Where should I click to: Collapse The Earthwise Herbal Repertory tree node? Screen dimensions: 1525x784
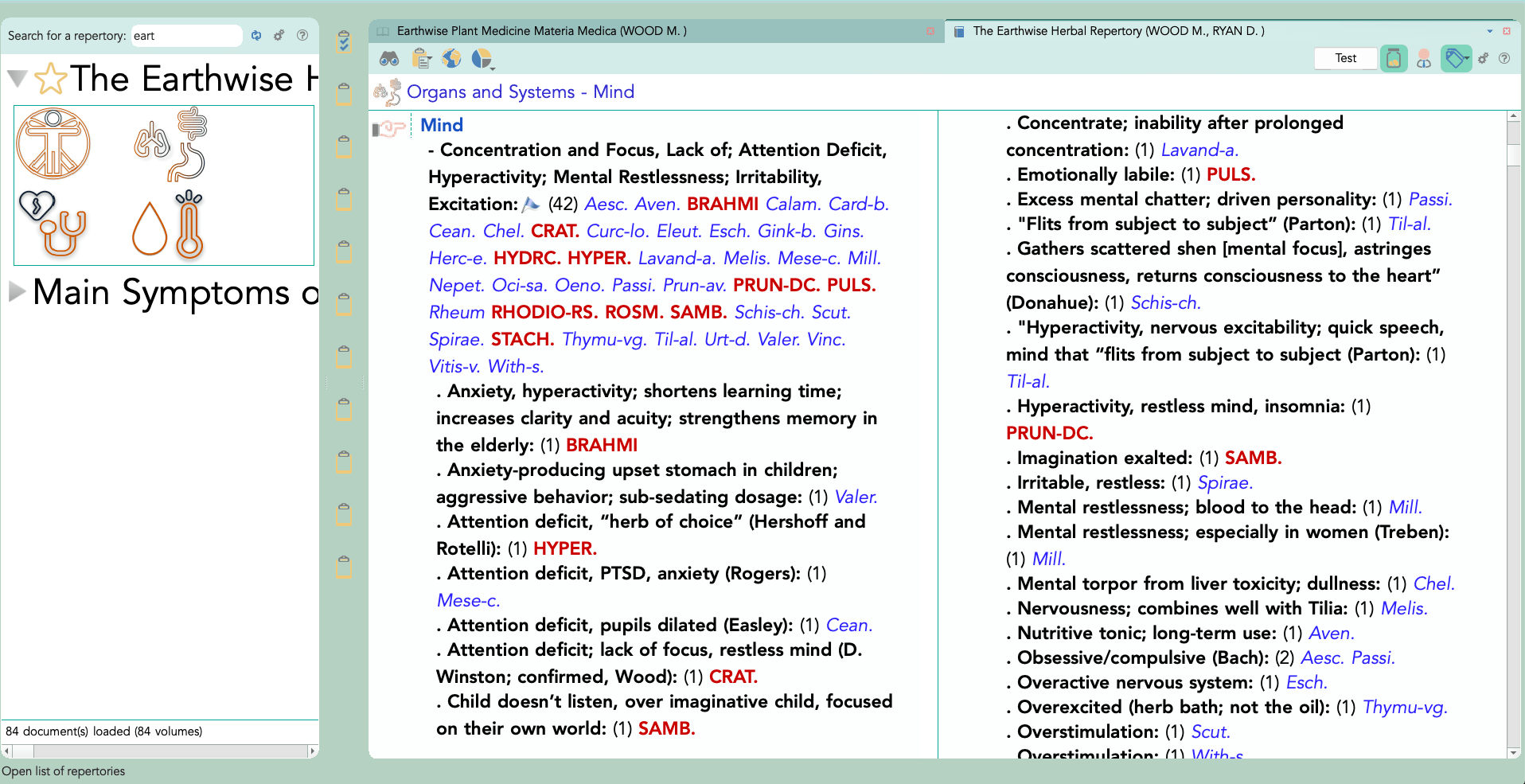[18, 79]
